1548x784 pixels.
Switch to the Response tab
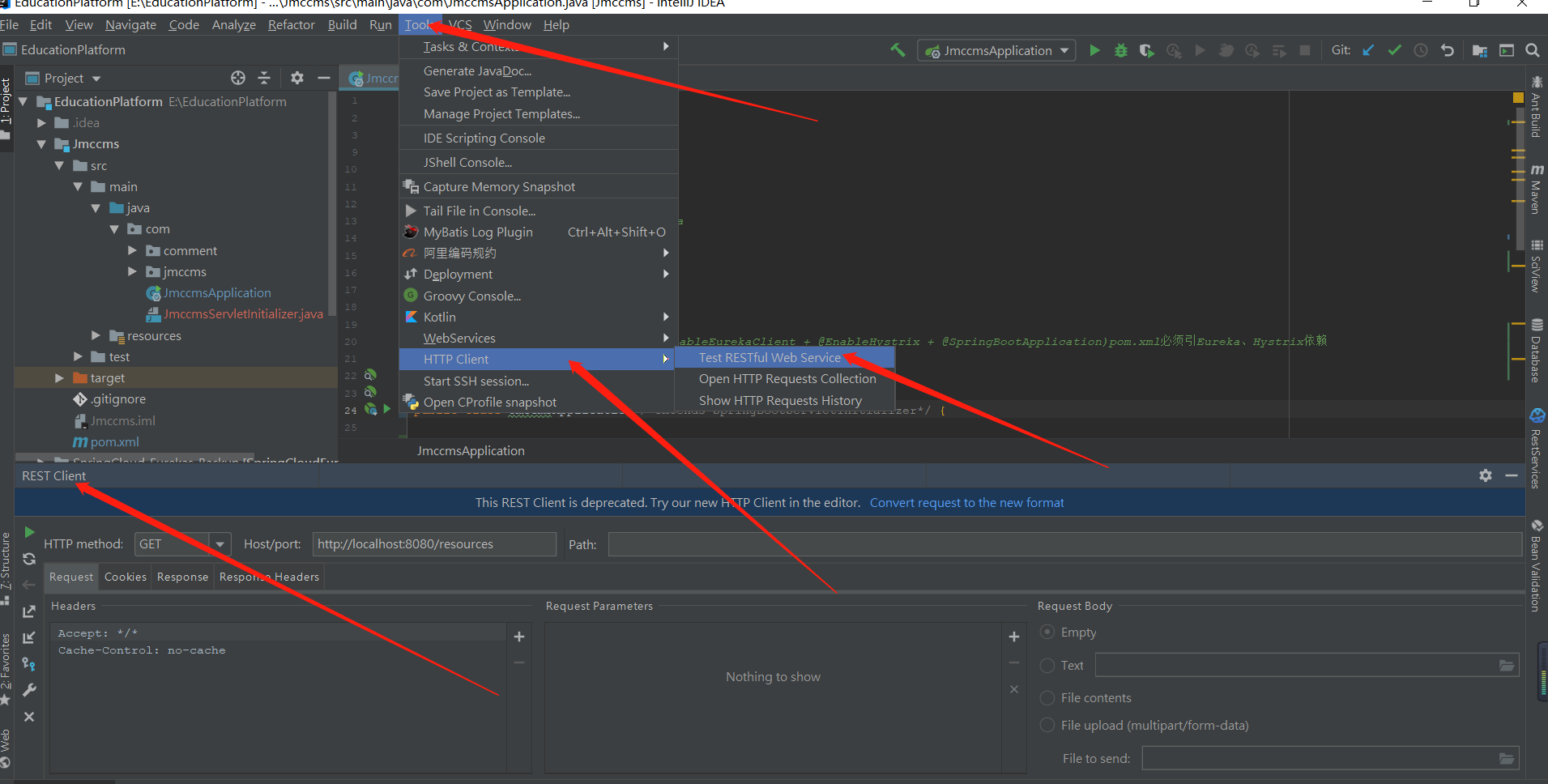click(182, 577)
